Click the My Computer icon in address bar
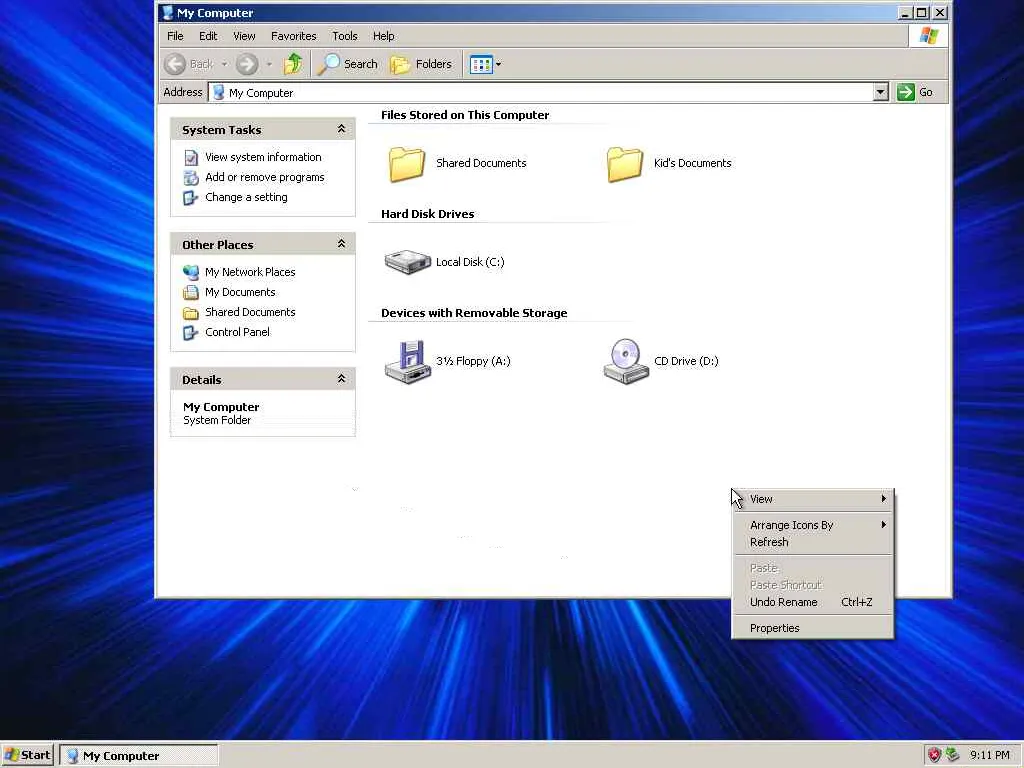Image resolution: width=1024 pixels, height=768 pixels. pos(219,93)
